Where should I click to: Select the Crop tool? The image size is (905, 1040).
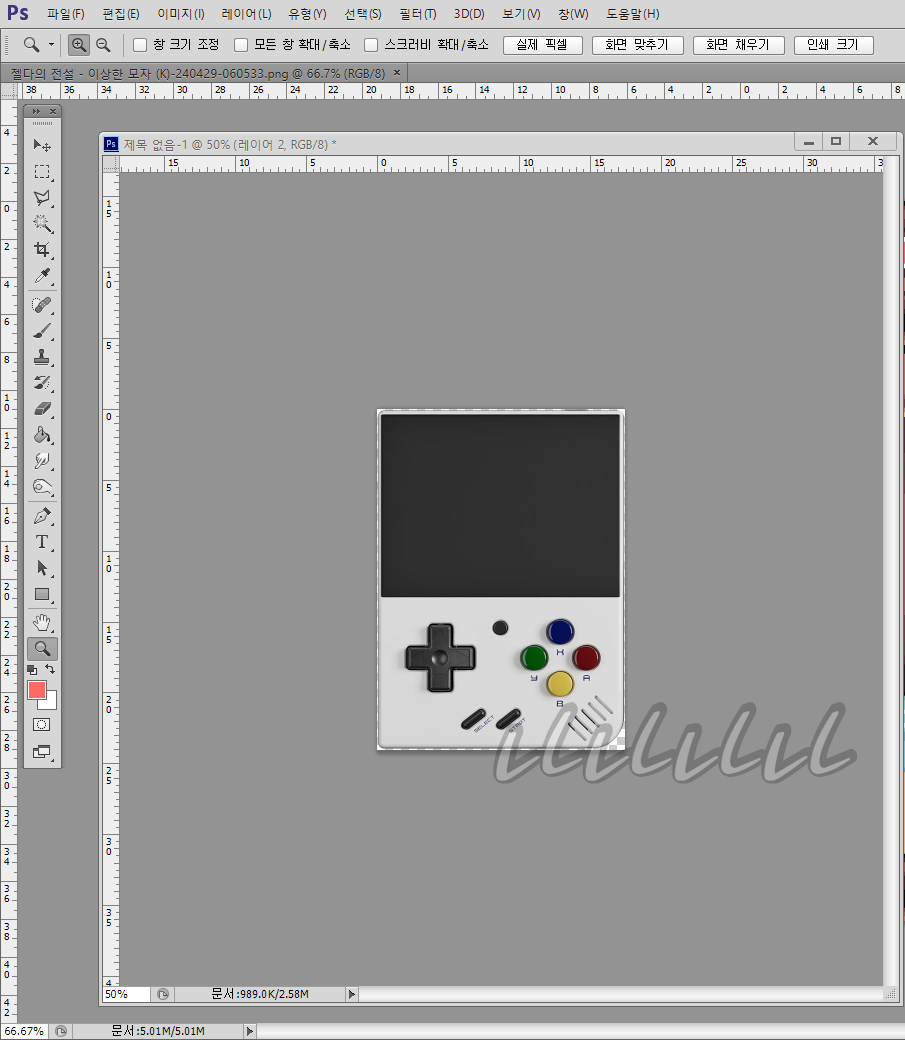pos(42,249)
